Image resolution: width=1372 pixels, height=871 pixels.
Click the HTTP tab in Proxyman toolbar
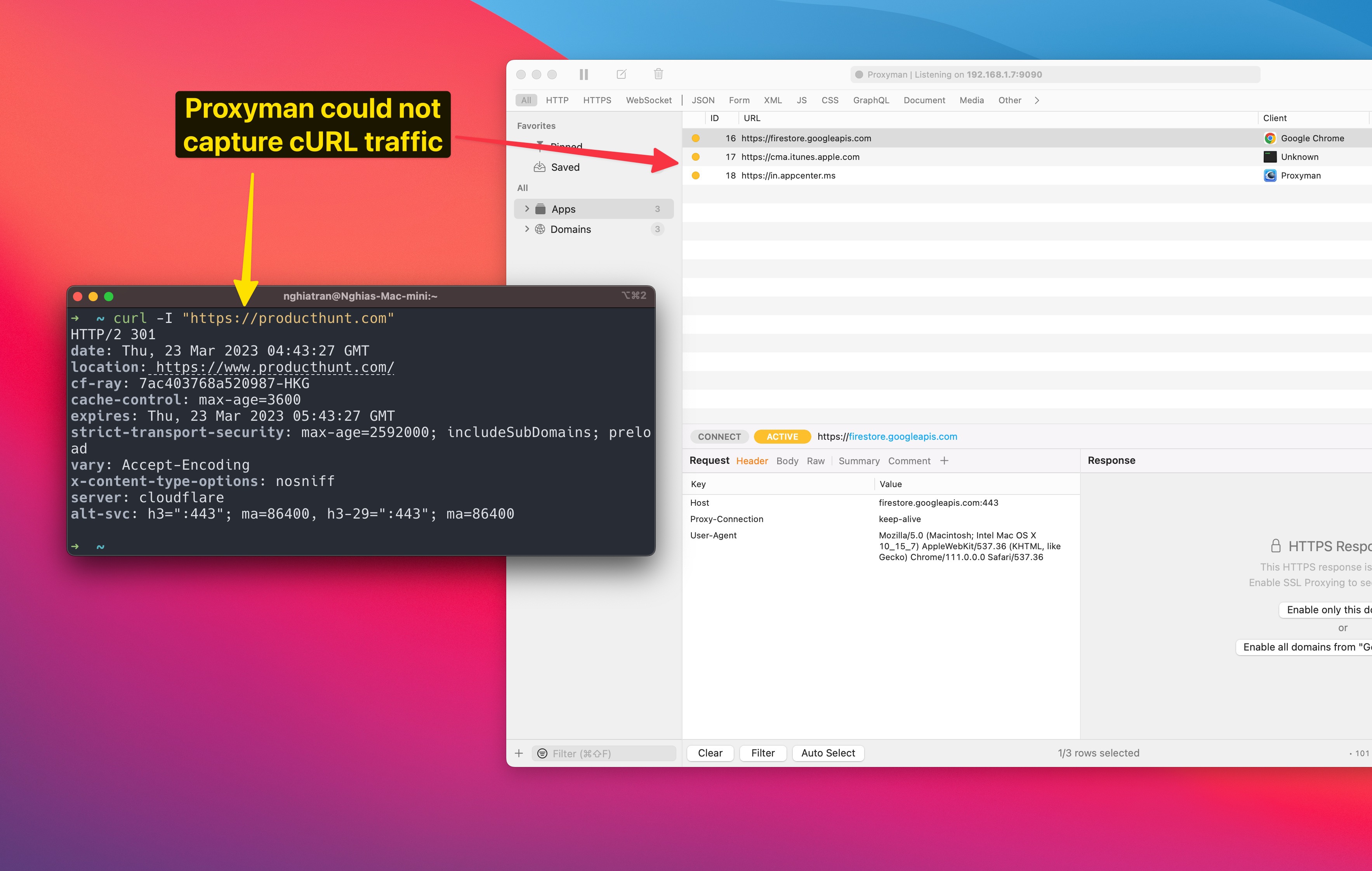(x=558, y=100)
